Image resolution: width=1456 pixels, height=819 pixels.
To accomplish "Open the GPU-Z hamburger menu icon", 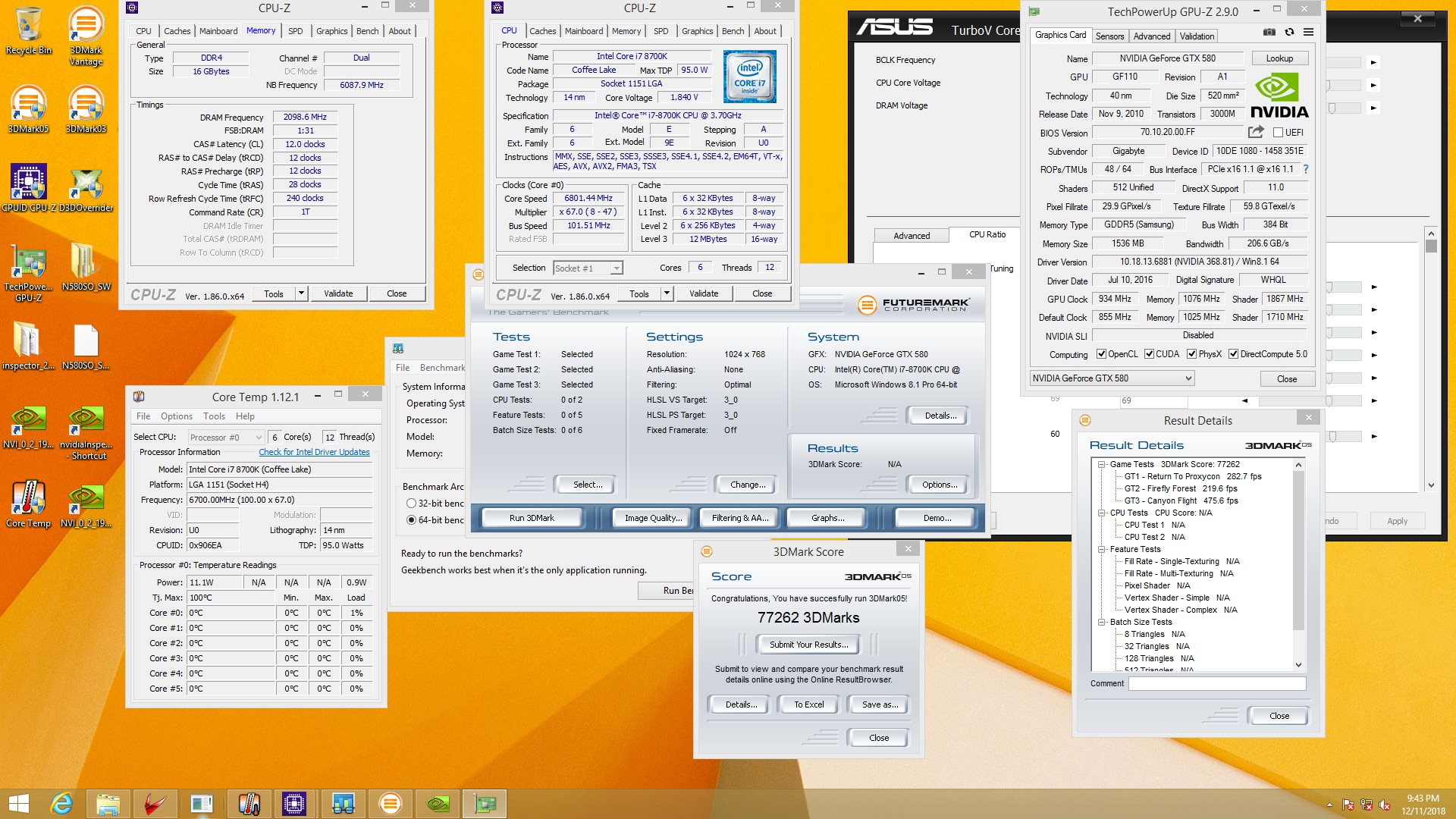I will (x=1308, y=32).
